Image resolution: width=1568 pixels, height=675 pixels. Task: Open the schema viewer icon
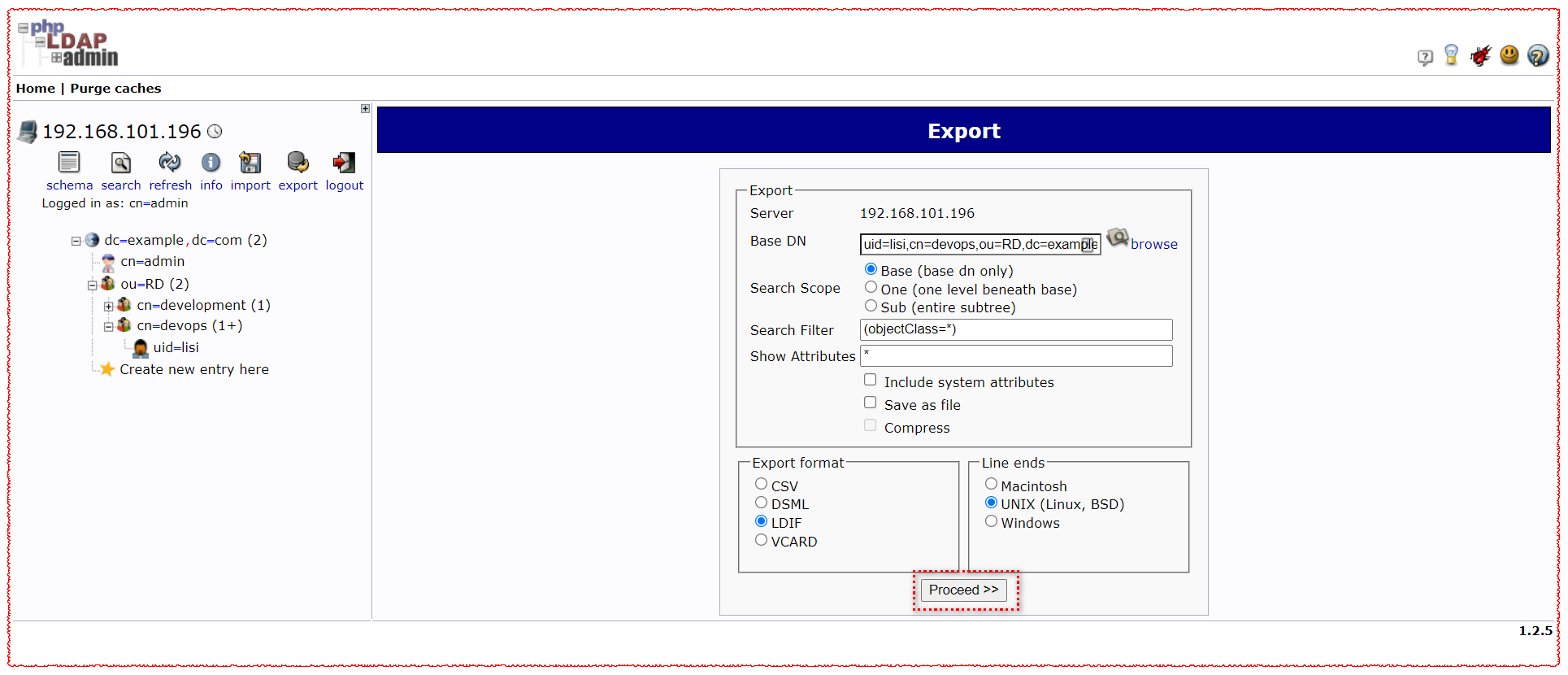click(x=69, y=163)
